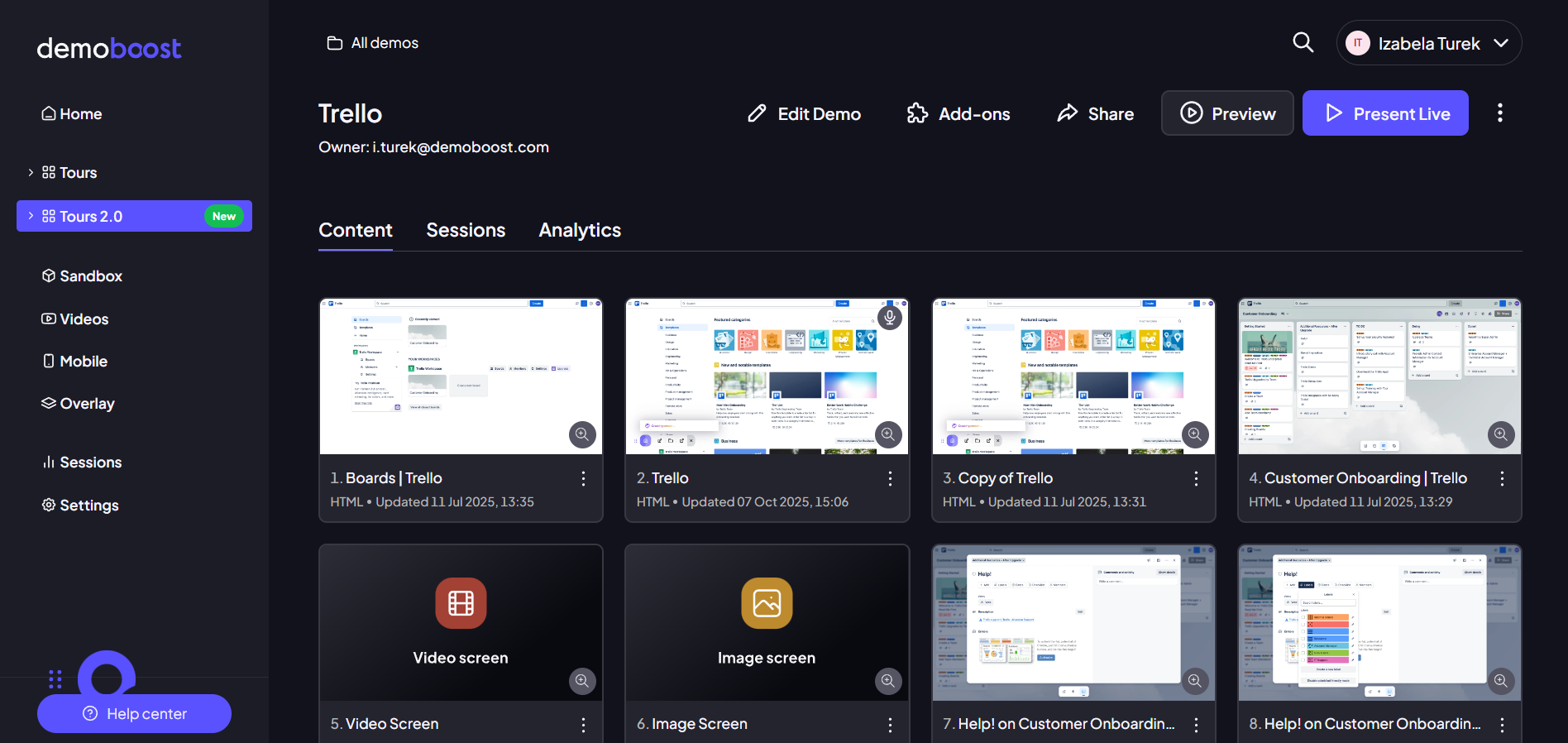
Task: Open the search magnifier icon
Action: 1303,42
